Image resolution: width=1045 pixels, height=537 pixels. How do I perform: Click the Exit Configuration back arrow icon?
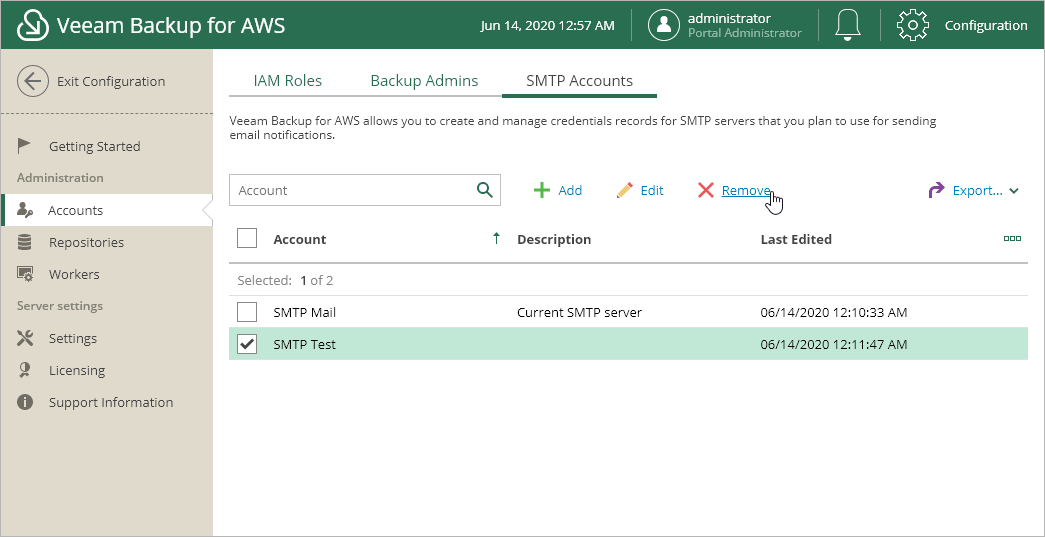[x=33, y=81]
